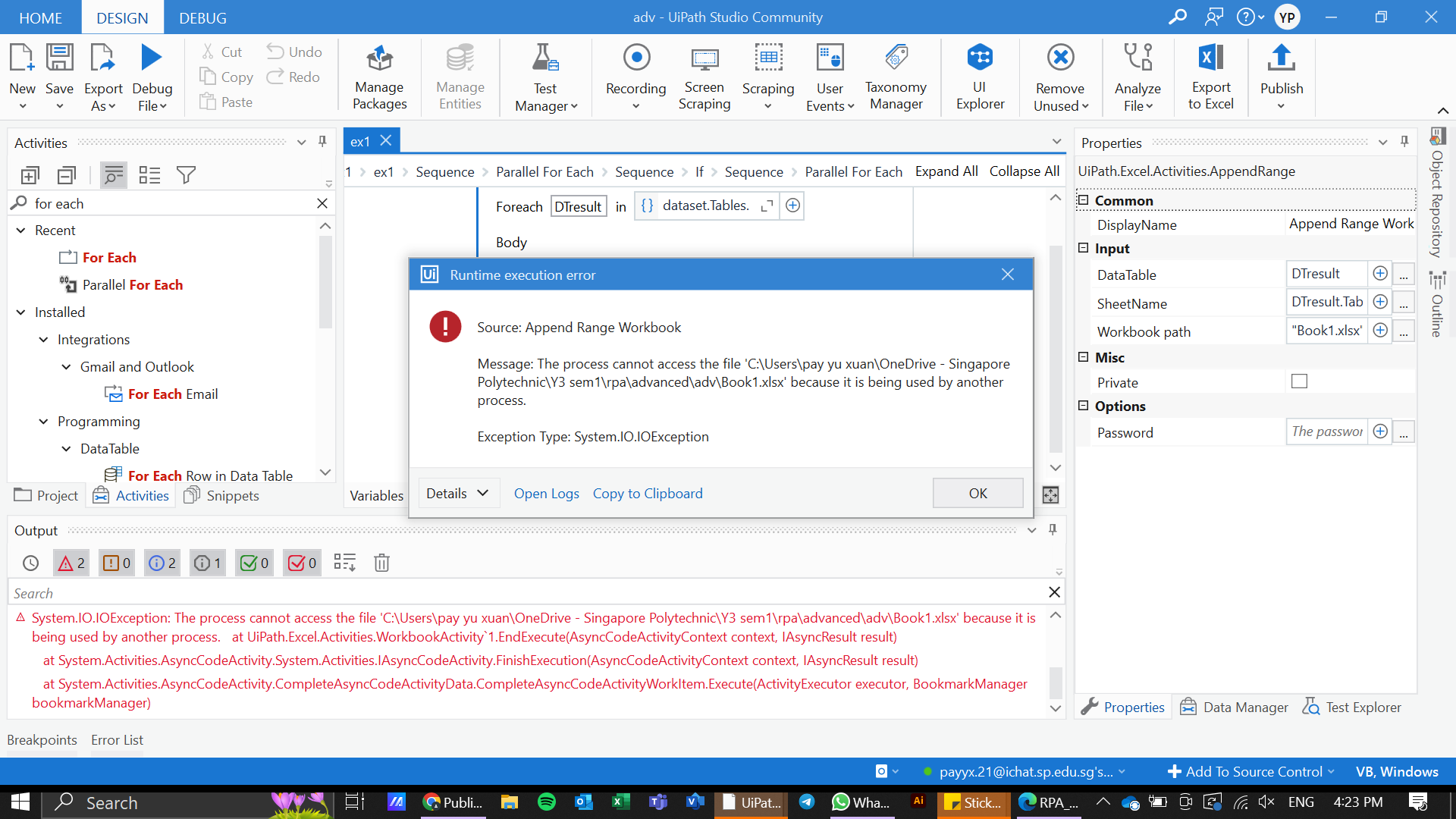This screenshot has width=1456, height=819.
Task: Expand all in Activities panel
Action: [x=30, y=175]
